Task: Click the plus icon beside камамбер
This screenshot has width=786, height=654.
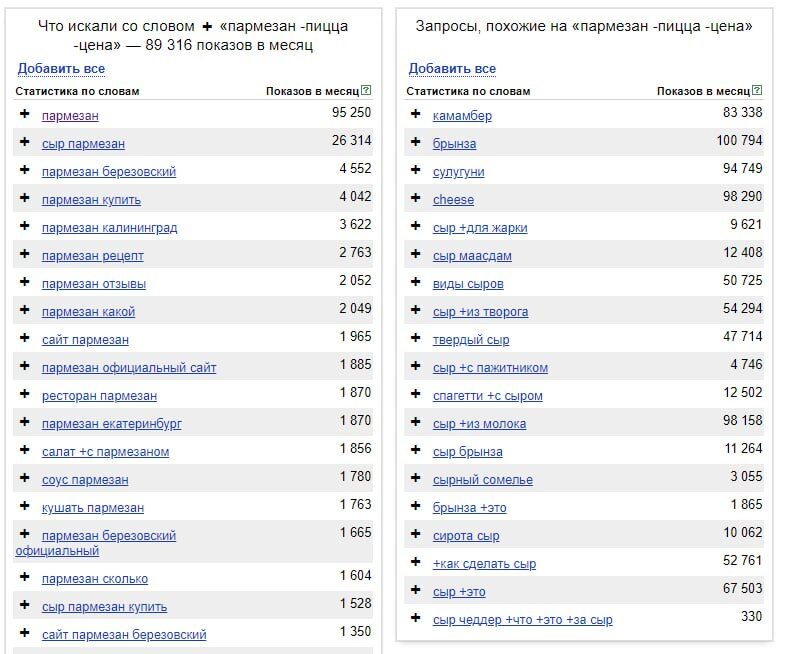Action: 416,114
